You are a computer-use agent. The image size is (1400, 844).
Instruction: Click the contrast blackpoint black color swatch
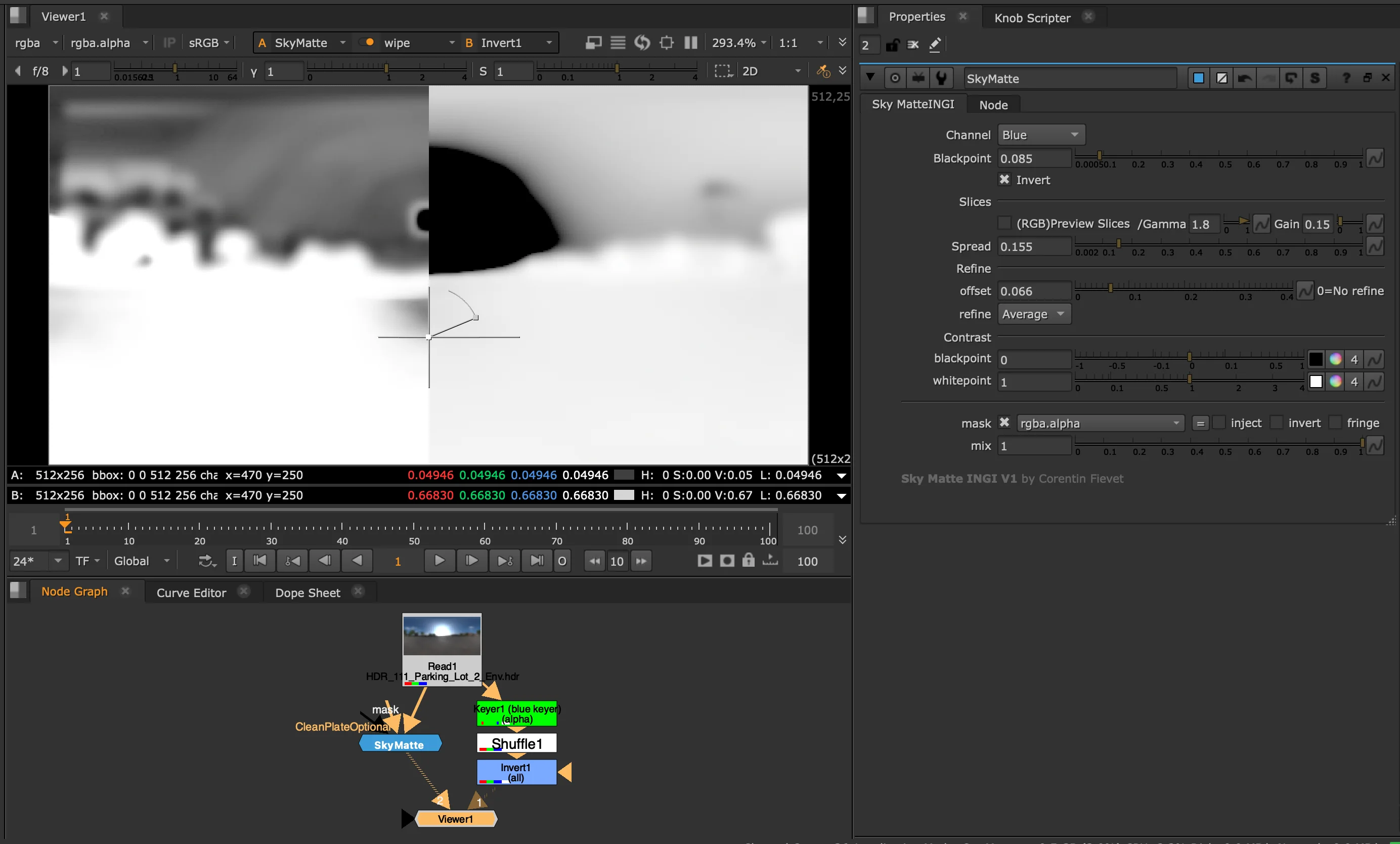point(1316,359)
